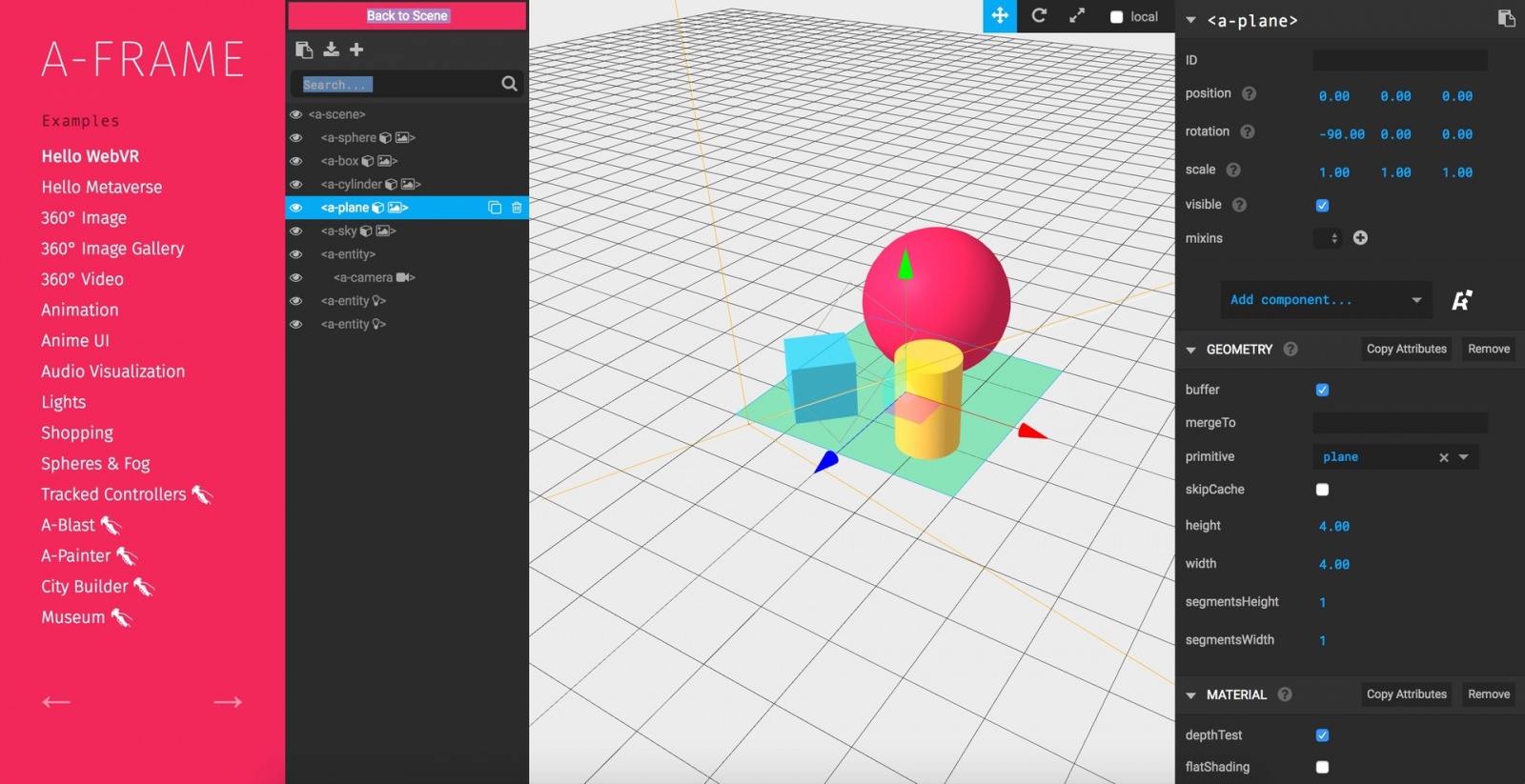
Task: Open the primitive type dropdown
Action: pos(1464,457)
